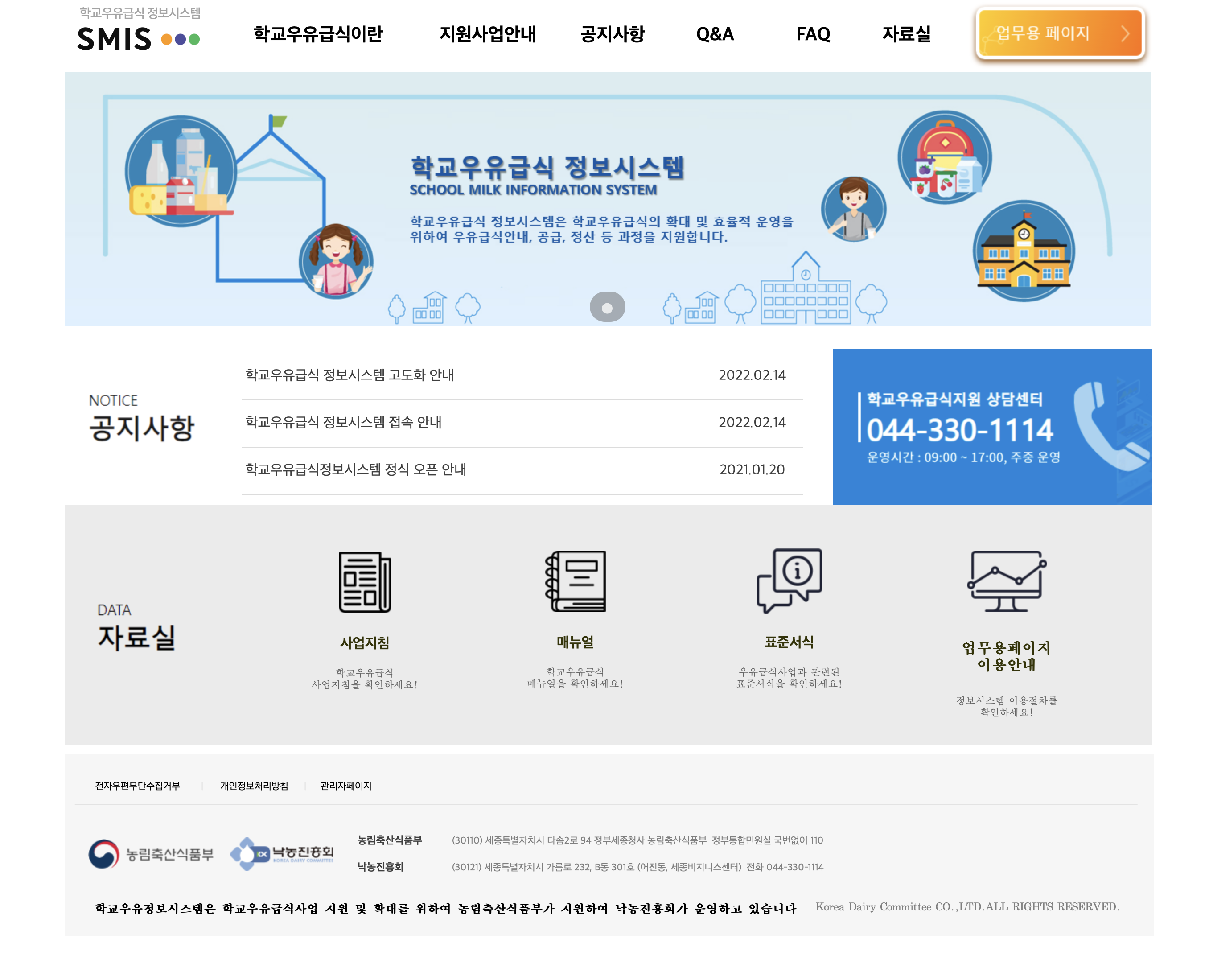Select the 농림축산식품부 ministry logo
The height and width of the screenshot is (980, 1209).
(x=152, y=854)
